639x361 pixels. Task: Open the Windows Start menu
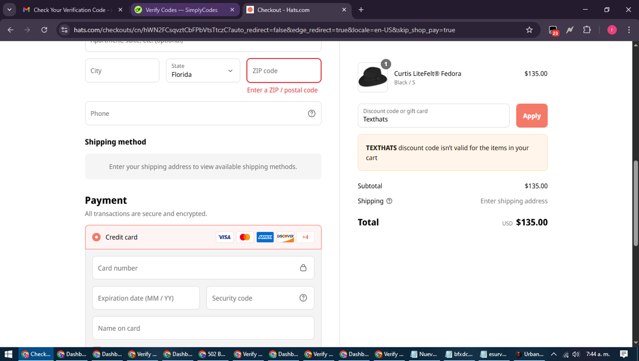8,354
